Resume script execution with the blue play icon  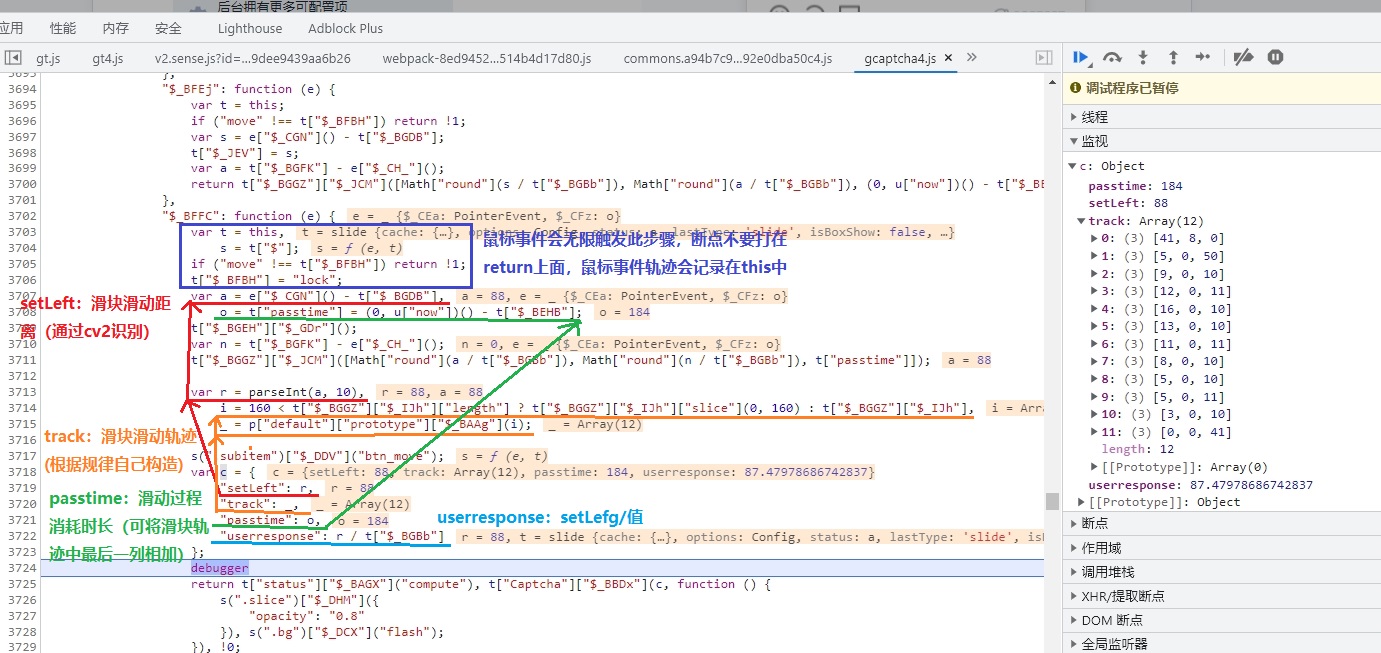1081,58
